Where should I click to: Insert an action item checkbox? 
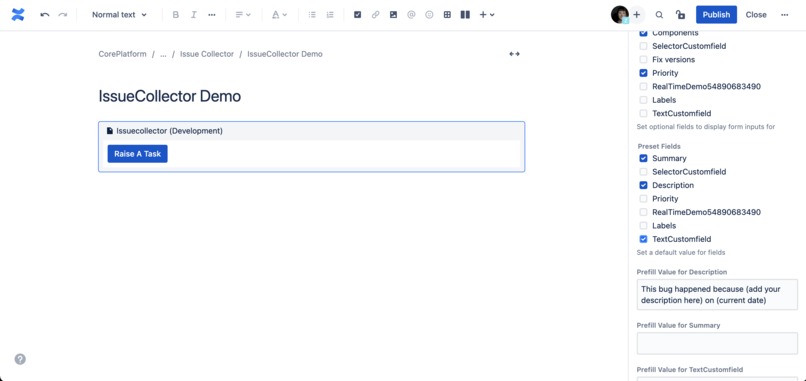point(358,15)
